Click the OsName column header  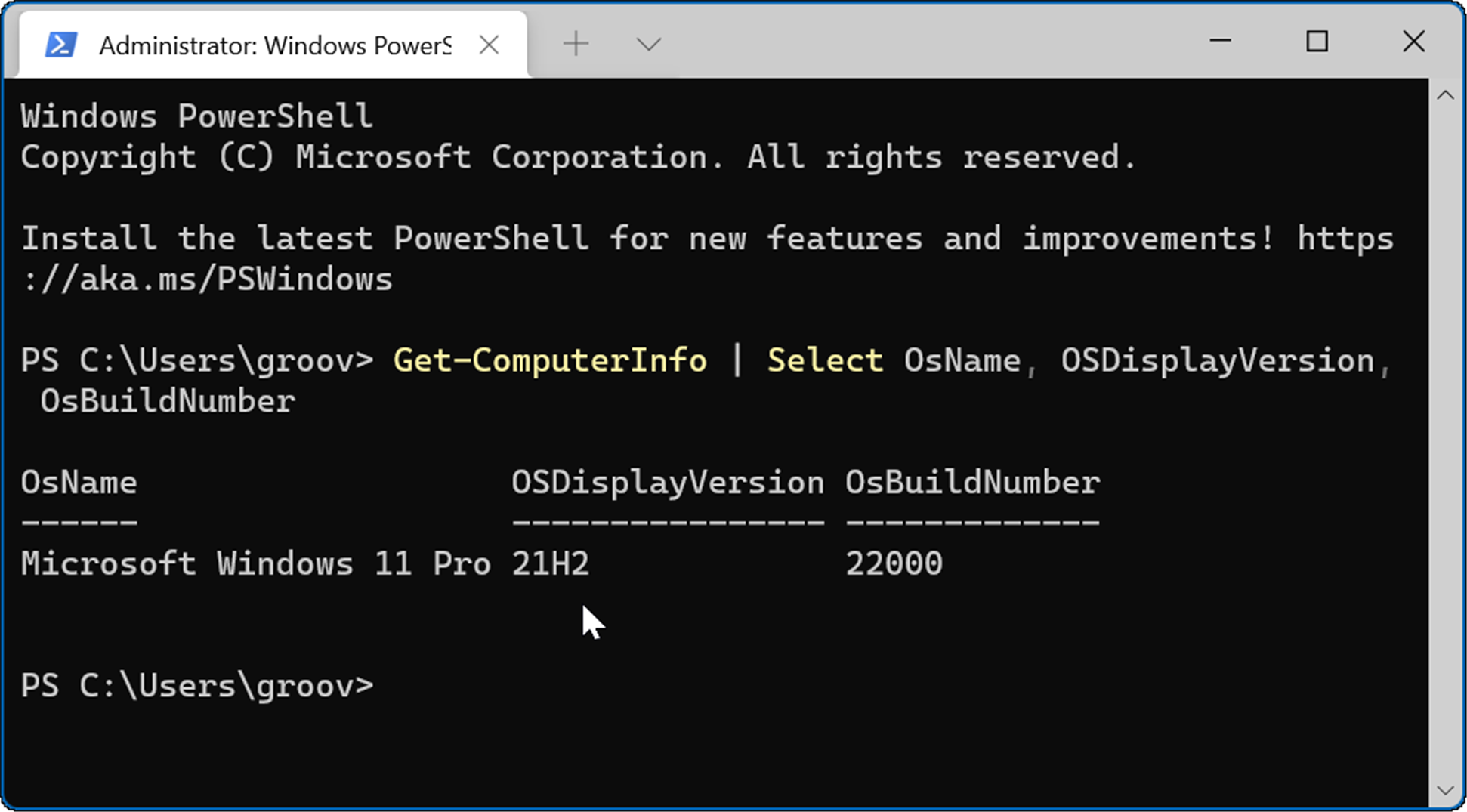click(79, 482)
